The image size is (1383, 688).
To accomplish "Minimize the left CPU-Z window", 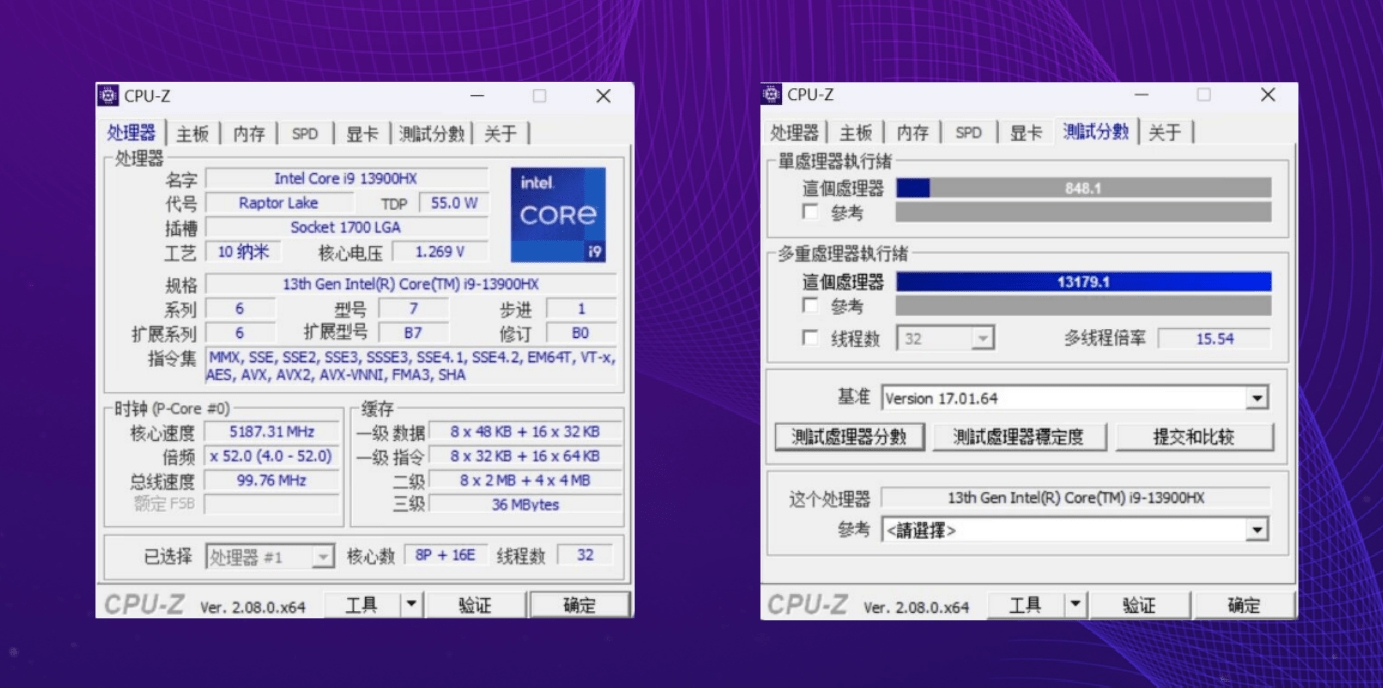I will [x=477, y=96].
